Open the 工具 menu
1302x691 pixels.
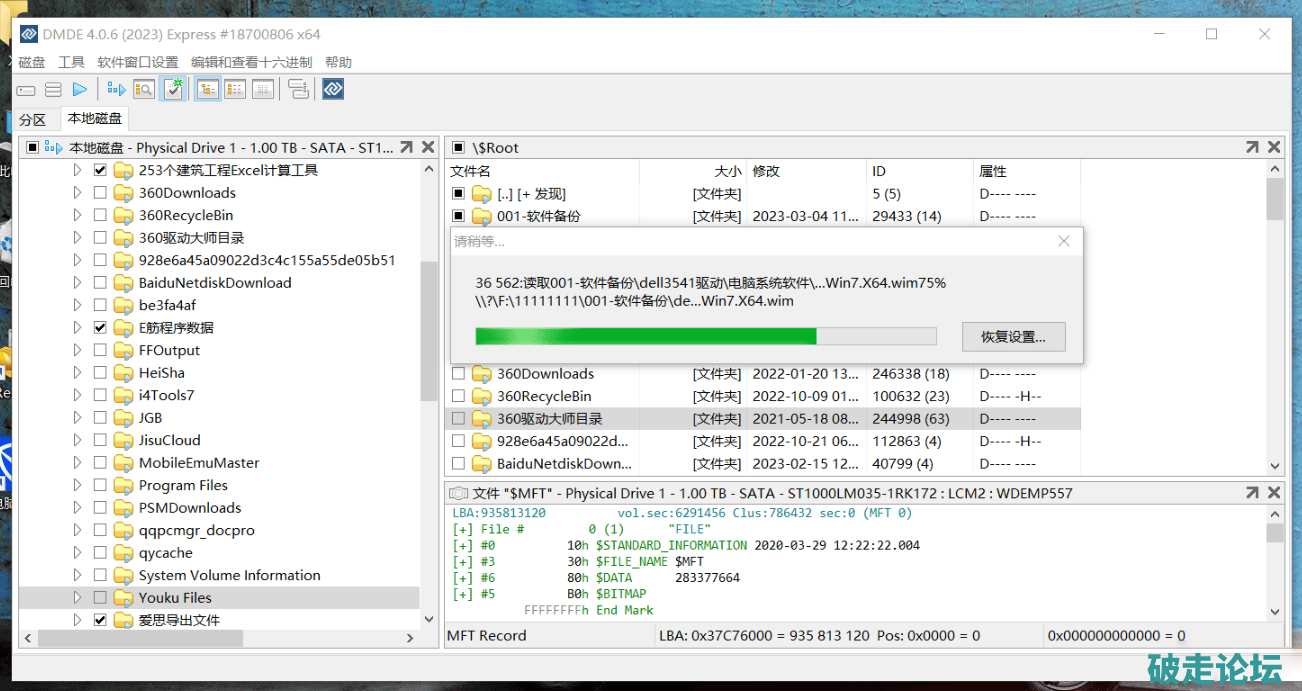(71, 62)
